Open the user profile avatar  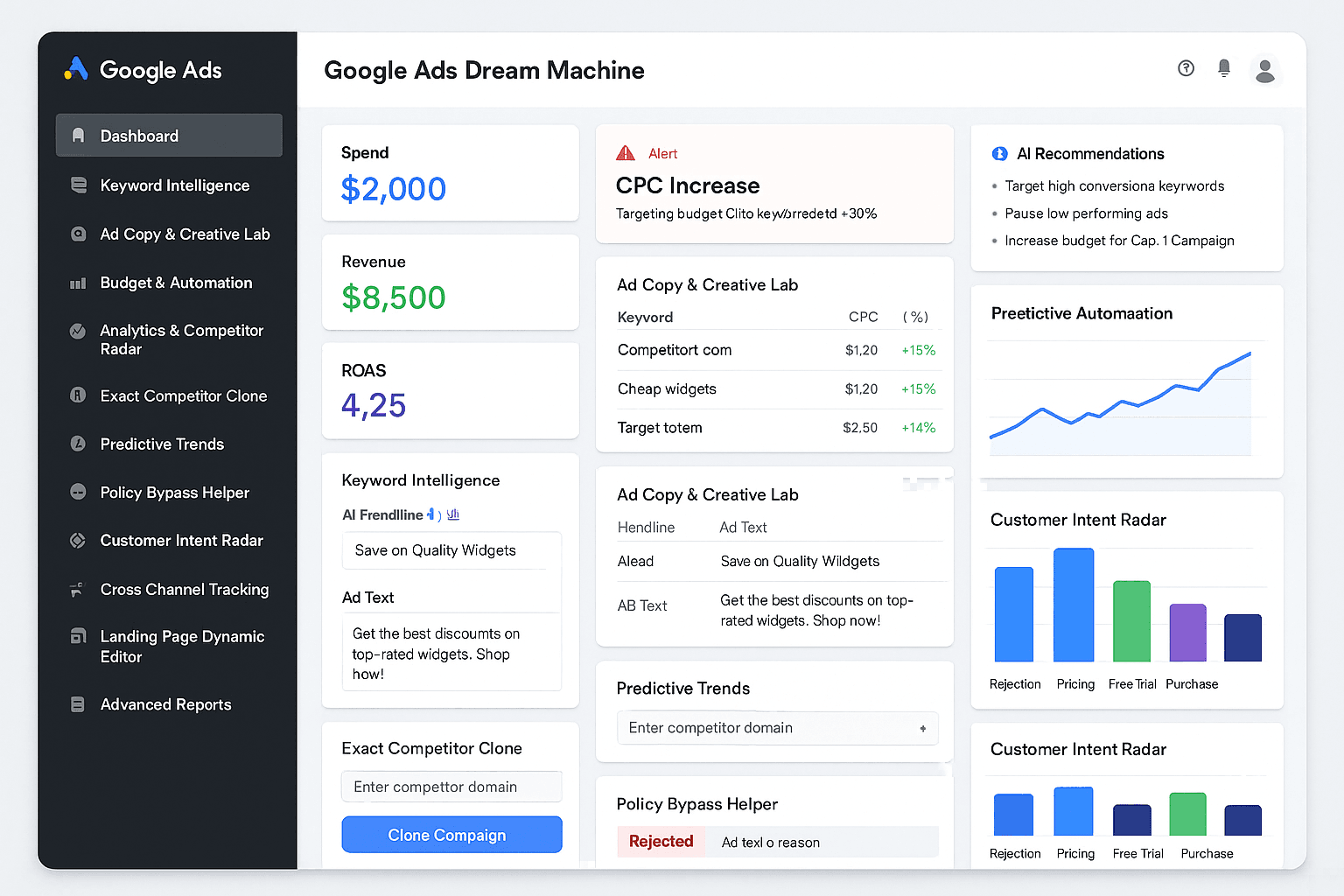coord(1264,70)
